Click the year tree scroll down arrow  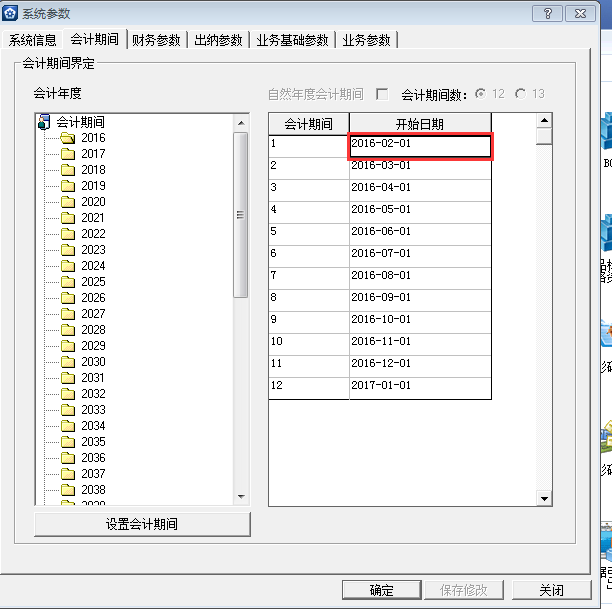pos(240,497)
